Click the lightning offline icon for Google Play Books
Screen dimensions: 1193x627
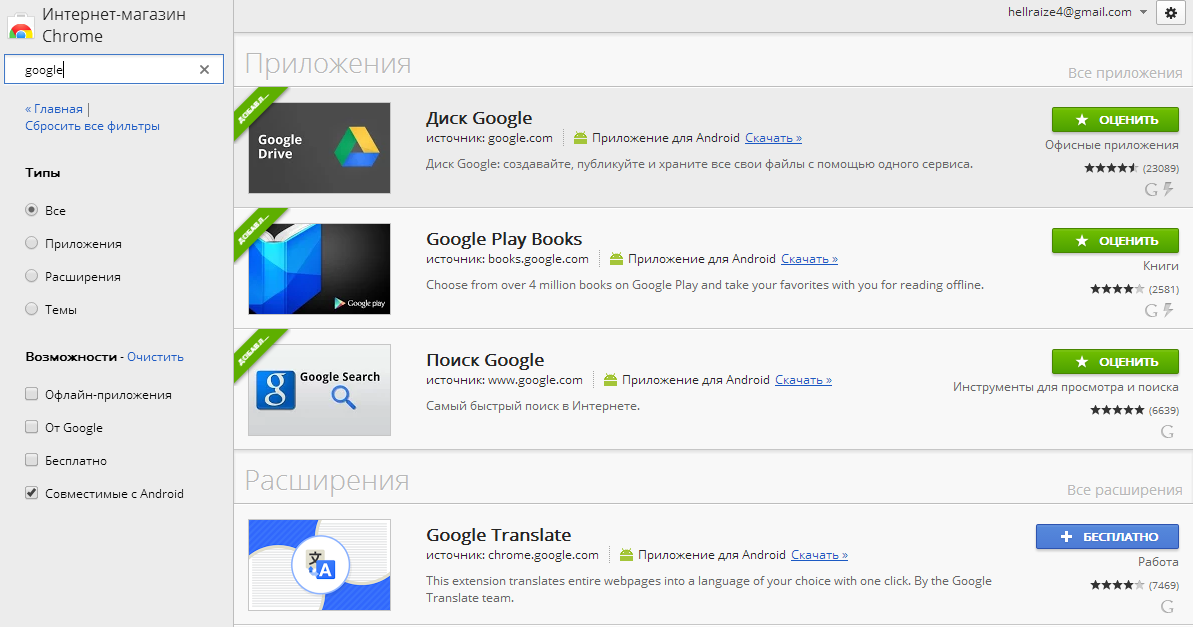[1169, 310]
